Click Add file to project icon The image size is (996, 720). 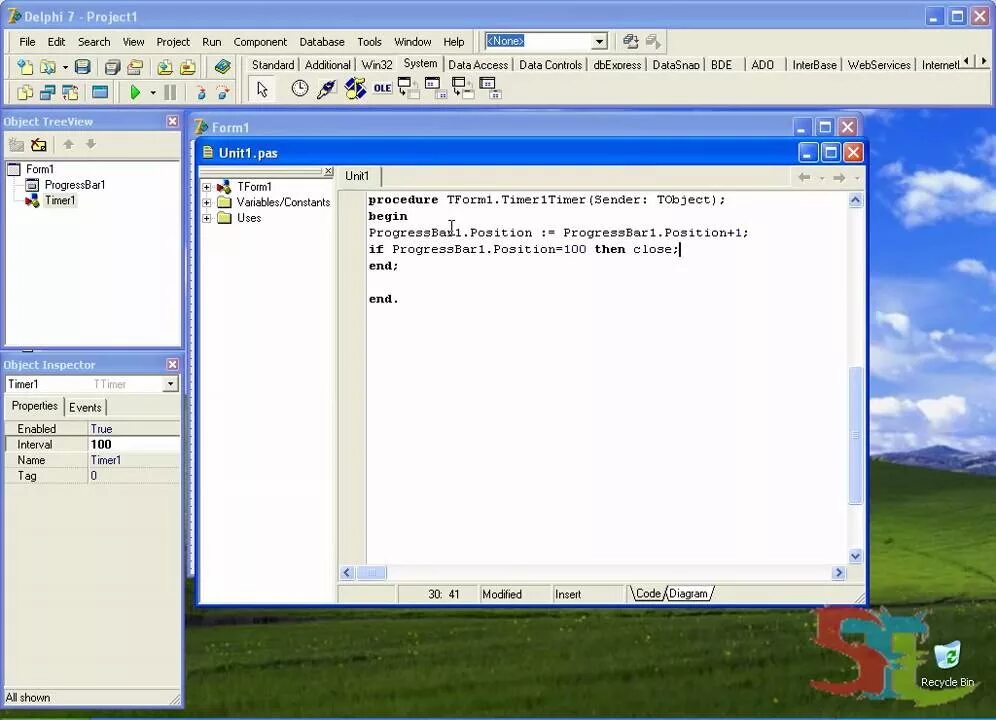click(x=165, y=67)
